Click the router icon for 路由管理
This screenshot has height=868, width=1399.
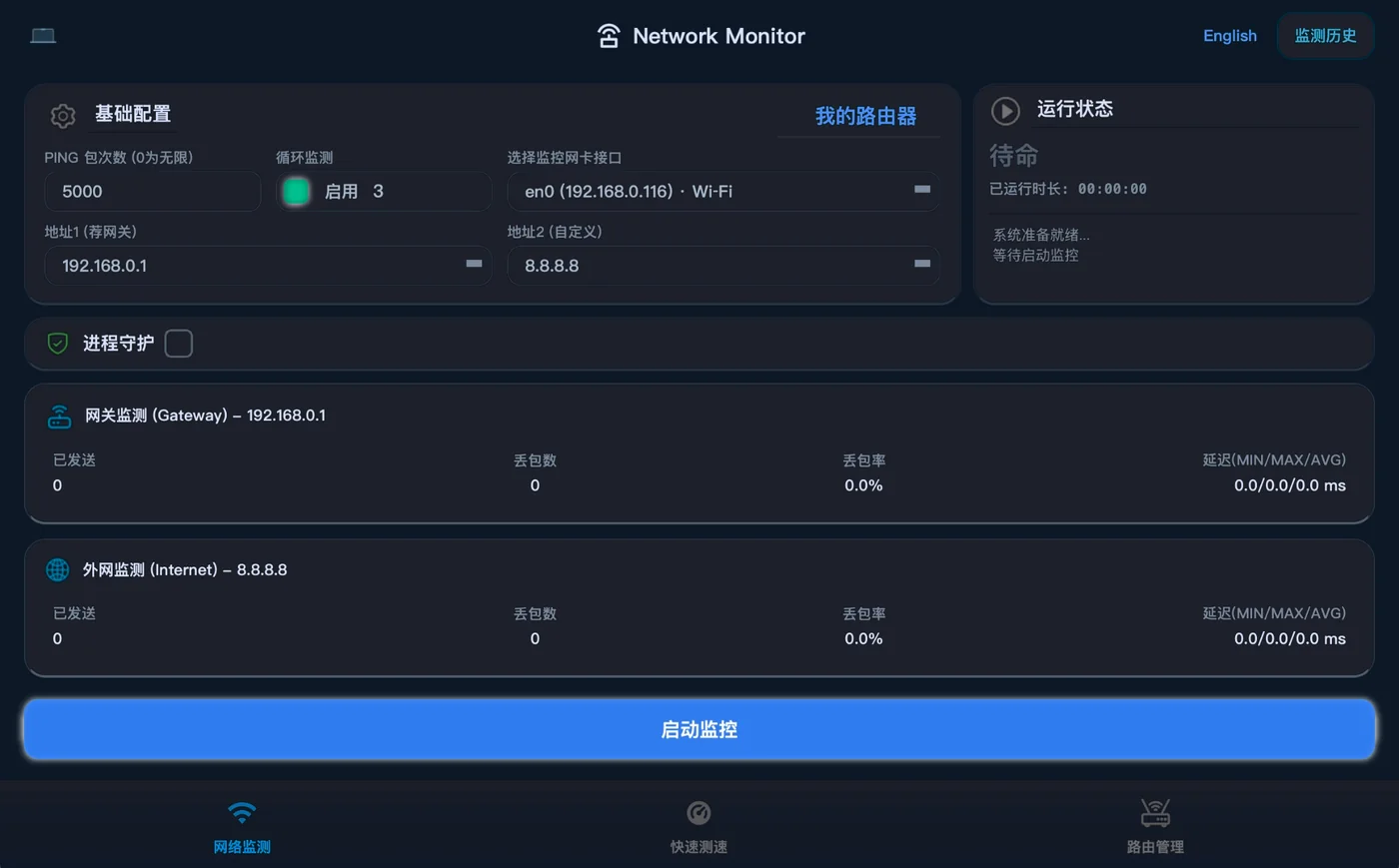point(1155,812)
